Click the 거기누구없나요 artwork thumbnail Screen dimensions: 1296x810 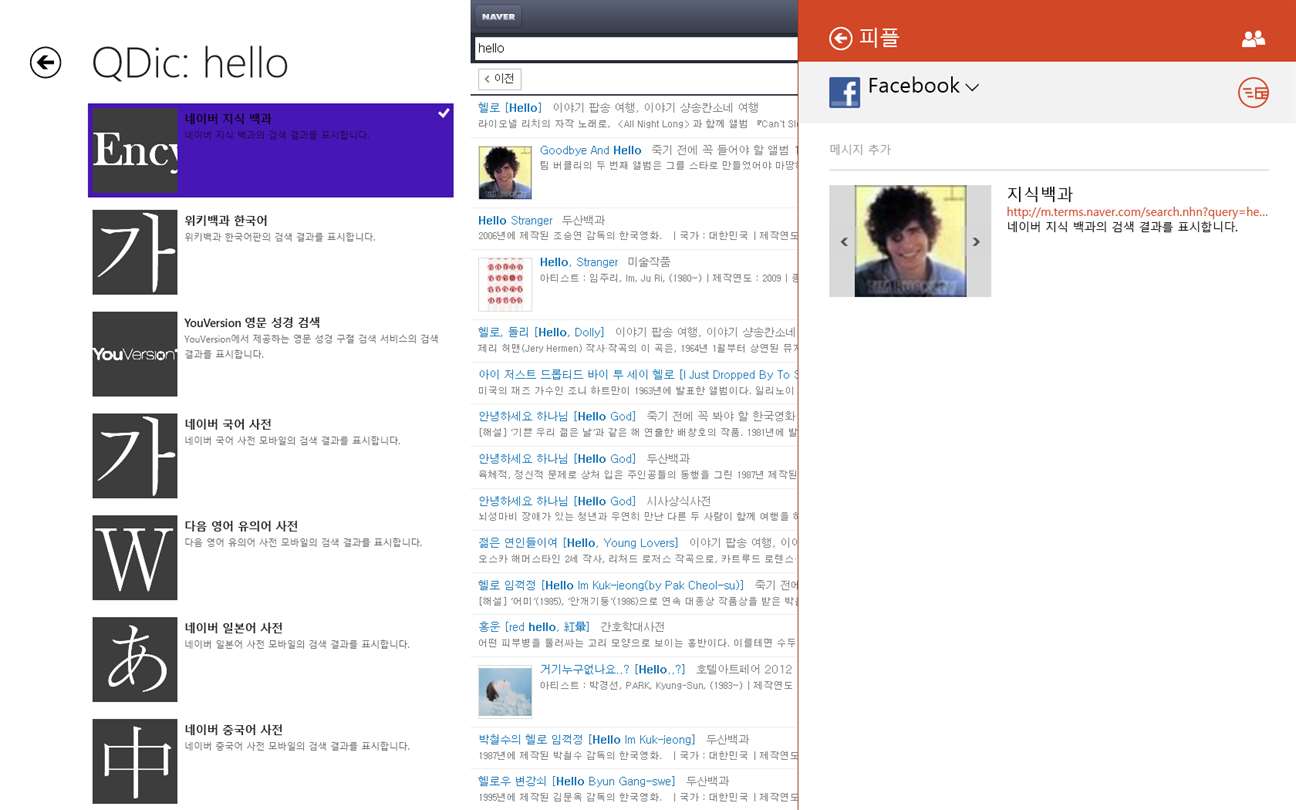tap(505, 691)
